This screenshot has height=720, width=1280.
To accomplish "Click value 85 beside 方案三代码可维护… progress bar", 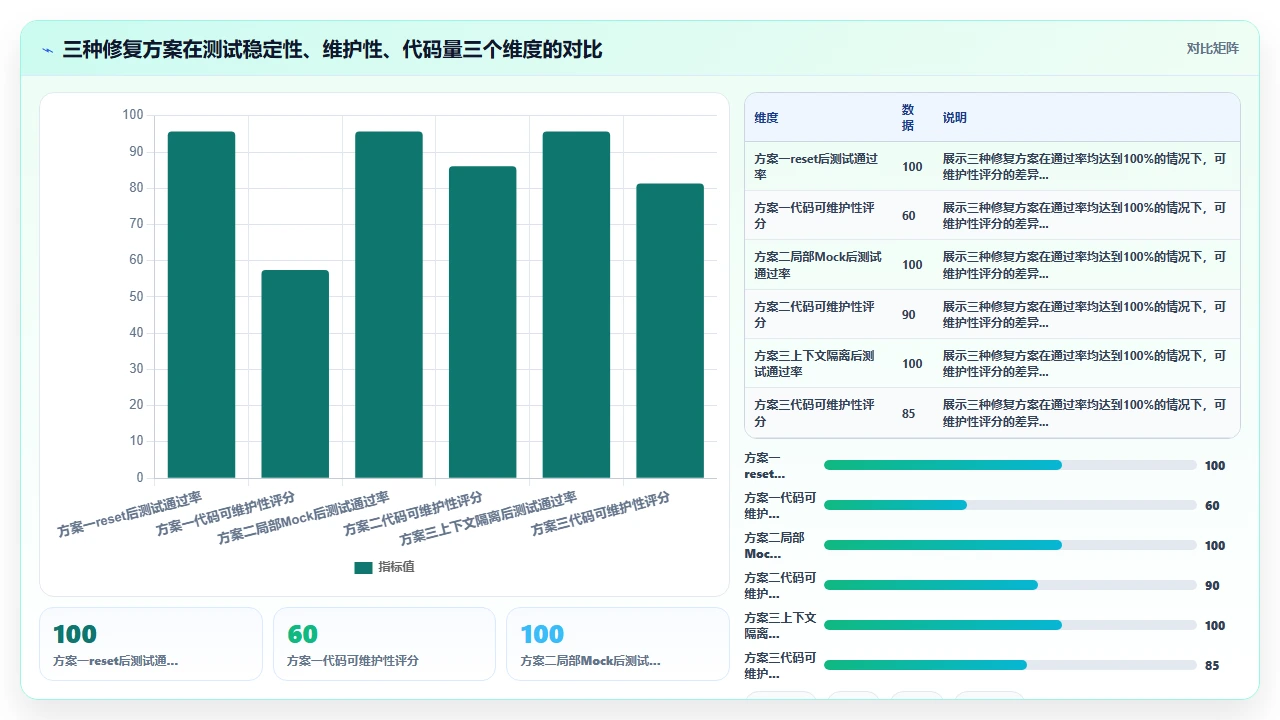I will coord(1212,666).
